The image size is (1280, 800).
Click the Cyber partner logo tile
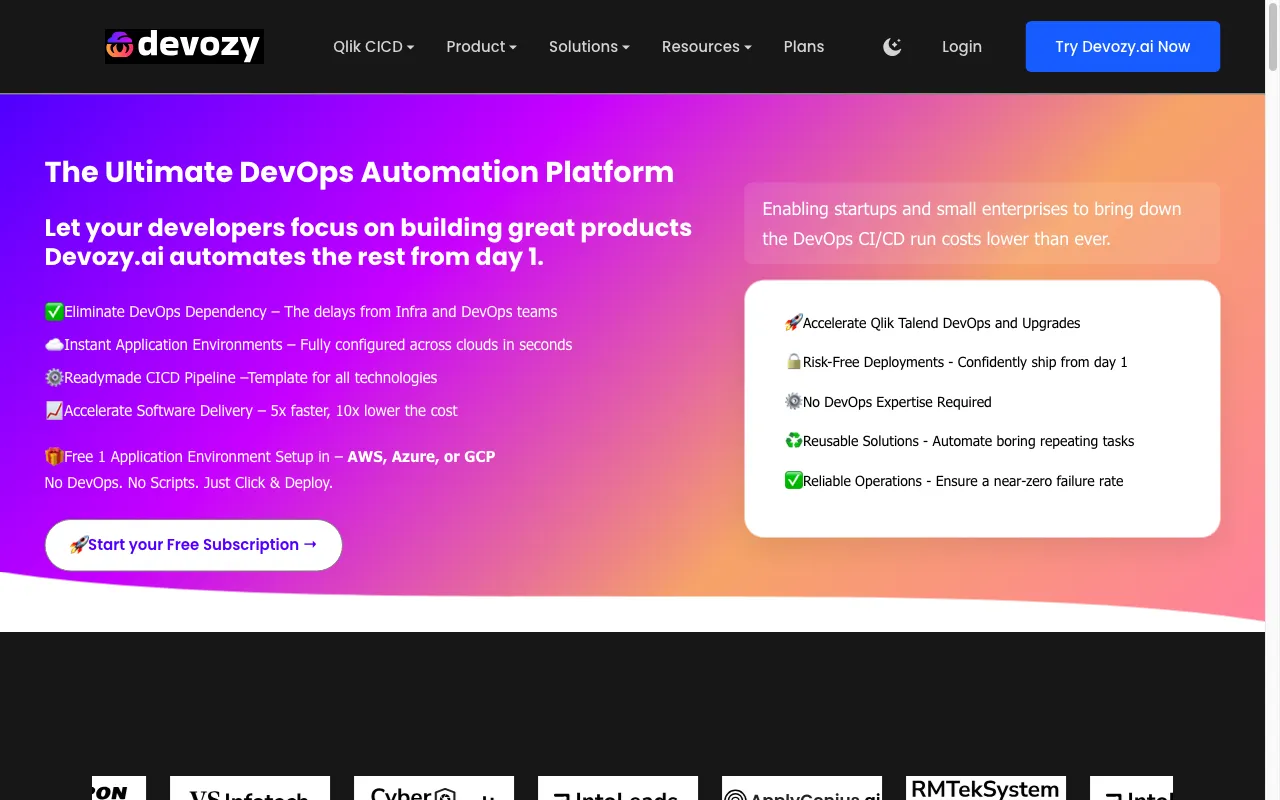point(434,788)
